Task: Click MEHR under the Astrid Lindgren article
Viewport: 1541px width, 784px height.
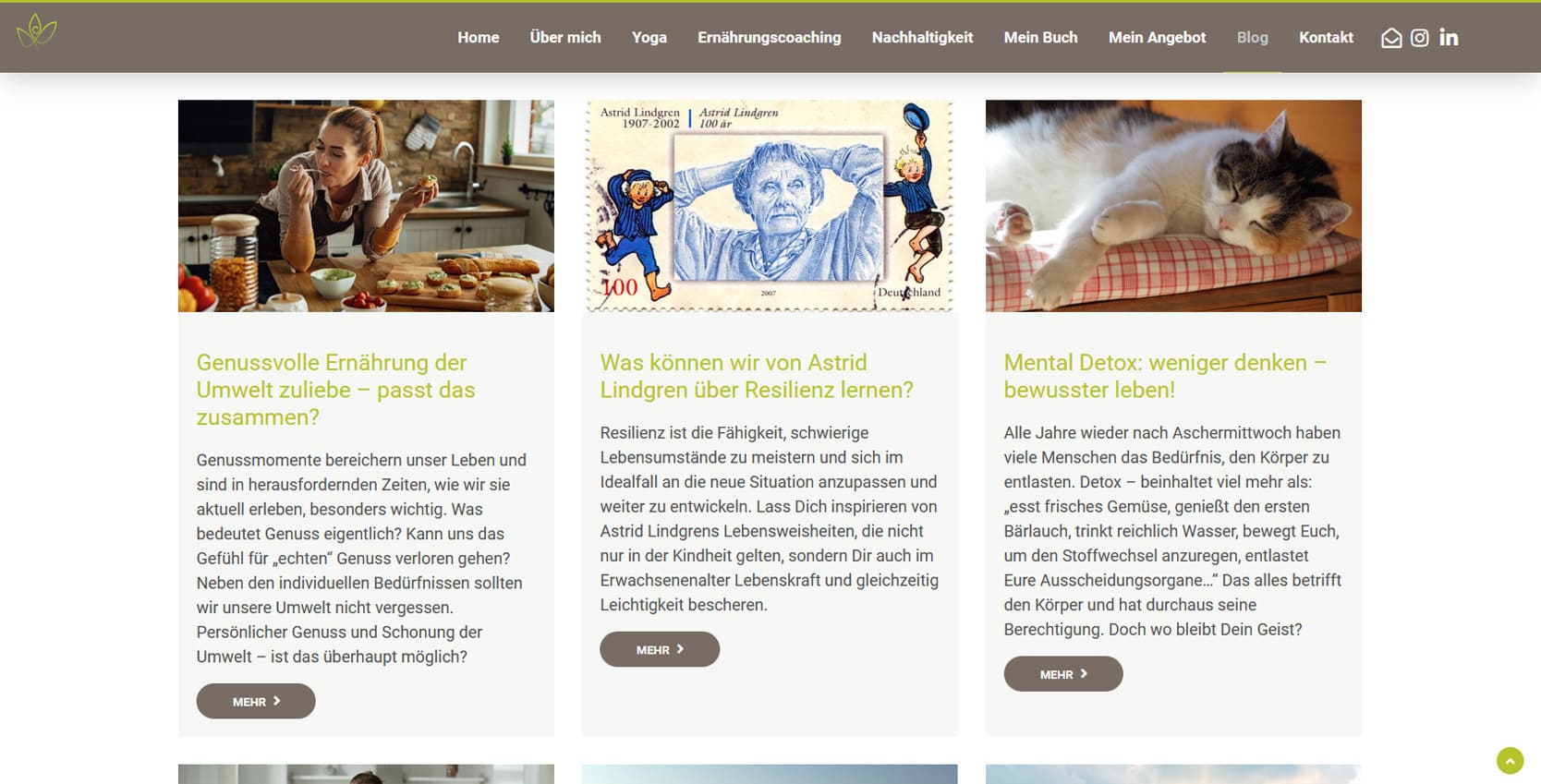Action: click(x=660, y=650)
